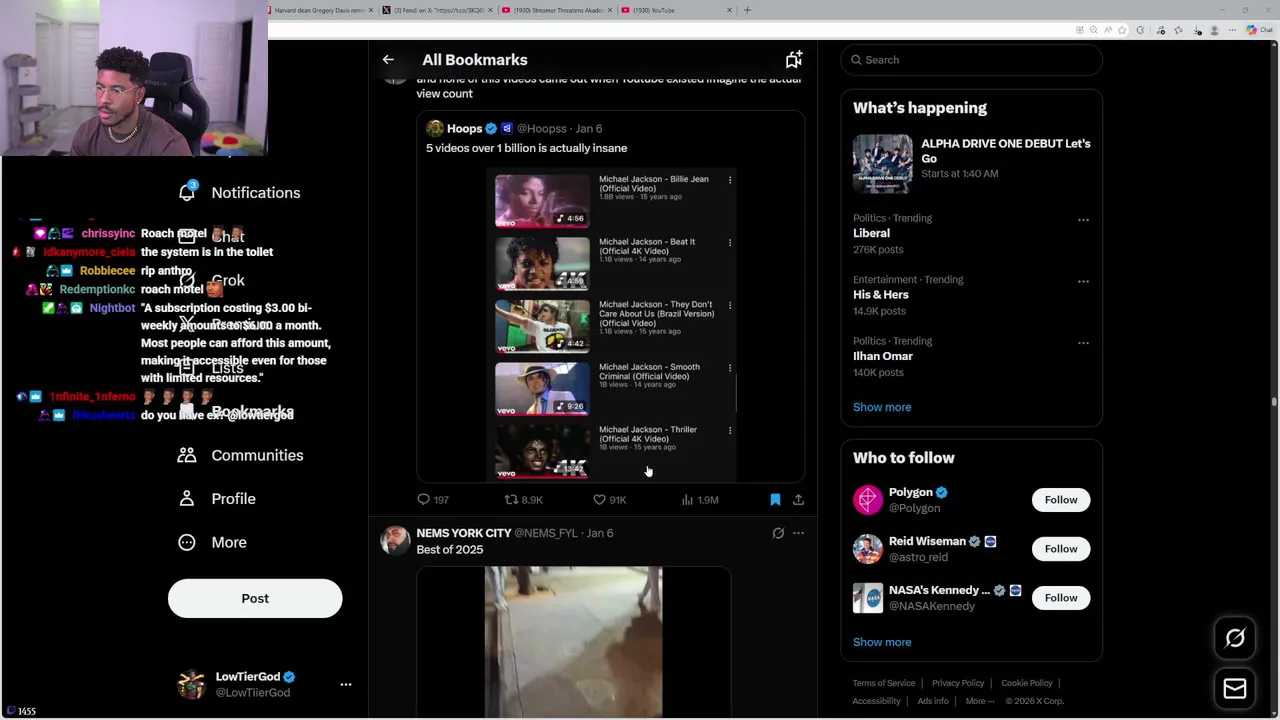Open Smooth Criminal video thumbnail
The width and height of the screenshot is (1280, 720).
[542, 388]
